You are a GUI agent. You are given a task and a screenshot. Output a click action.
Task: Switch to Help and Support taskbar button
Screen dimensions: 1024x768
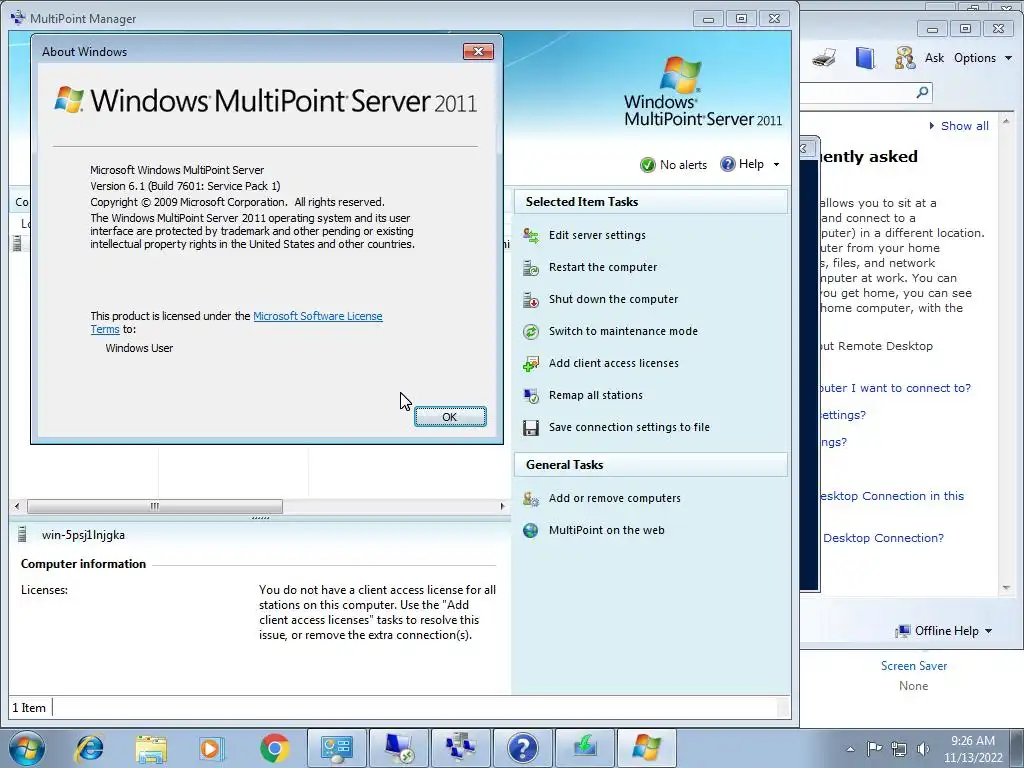click(522, 748)
